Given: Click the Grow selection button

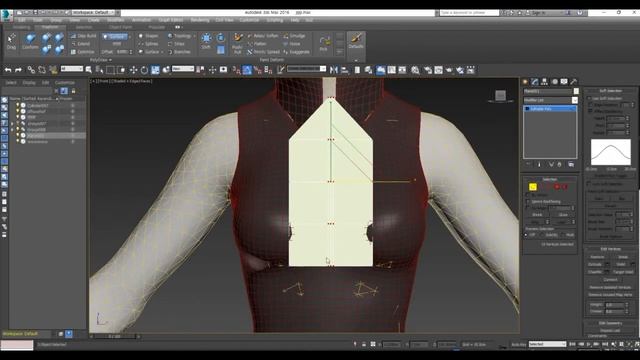Looking at the screenshot, I should [563, 215].
